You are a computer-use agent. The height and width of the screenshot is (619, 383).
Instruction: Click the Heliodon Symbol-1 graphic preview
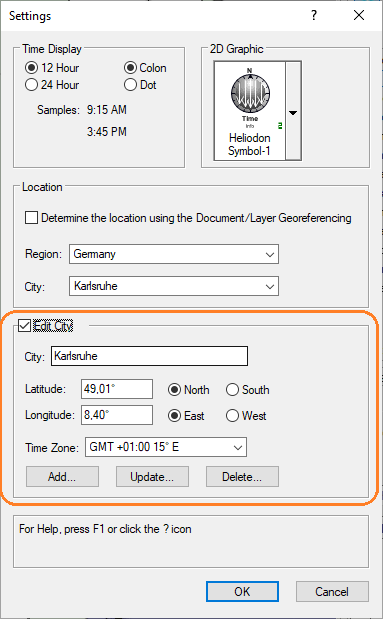[x=250, y=111]
